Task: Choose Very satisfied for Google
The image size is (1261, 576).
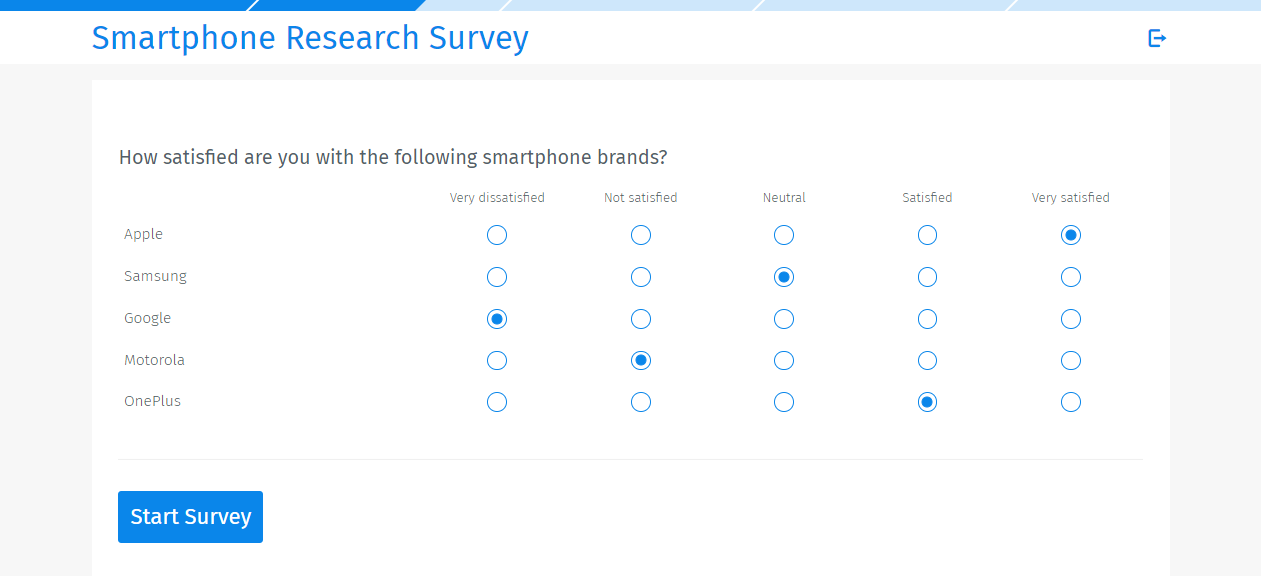Action: [x=1070, y=318]
